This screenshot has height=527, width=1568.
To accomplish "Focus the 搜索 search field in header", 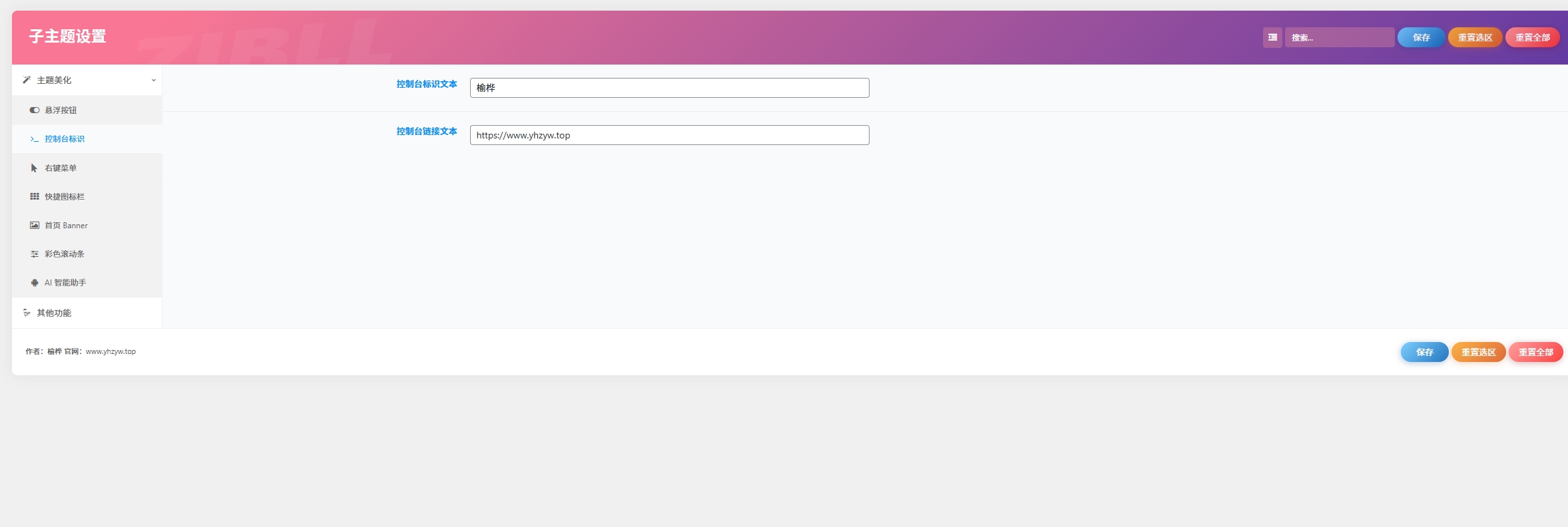I will click(1339, 37).
